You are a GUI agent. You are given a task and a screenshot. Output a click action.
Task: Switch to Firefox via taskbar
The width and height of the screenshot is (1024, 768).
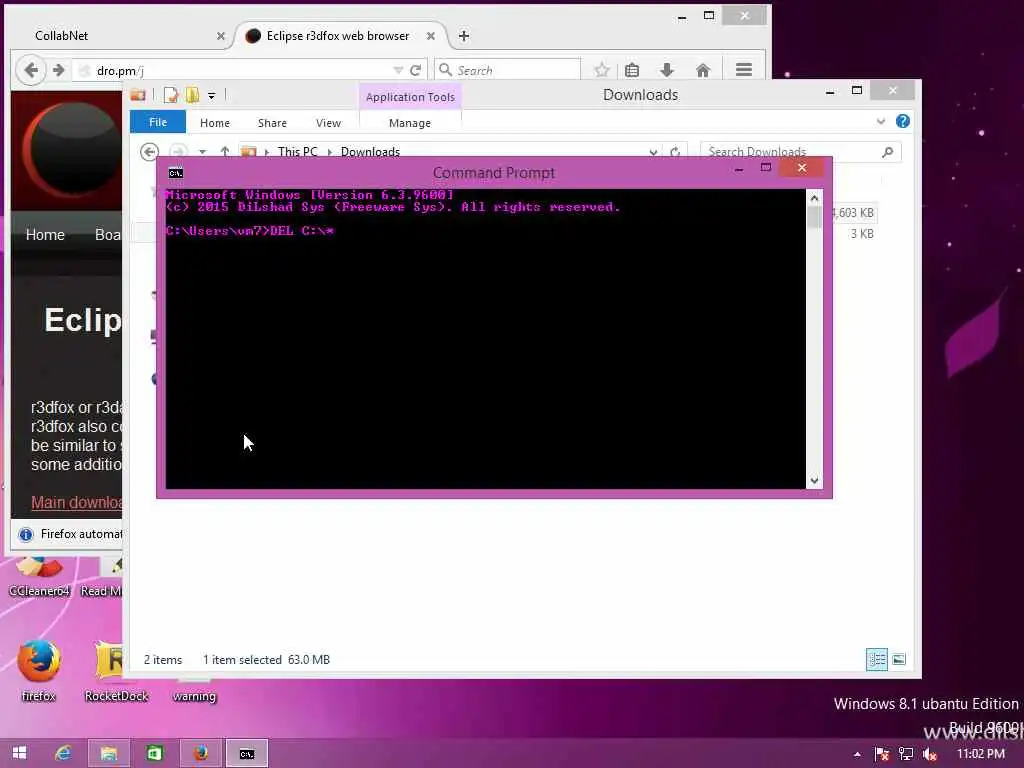(x=200, y=753)
